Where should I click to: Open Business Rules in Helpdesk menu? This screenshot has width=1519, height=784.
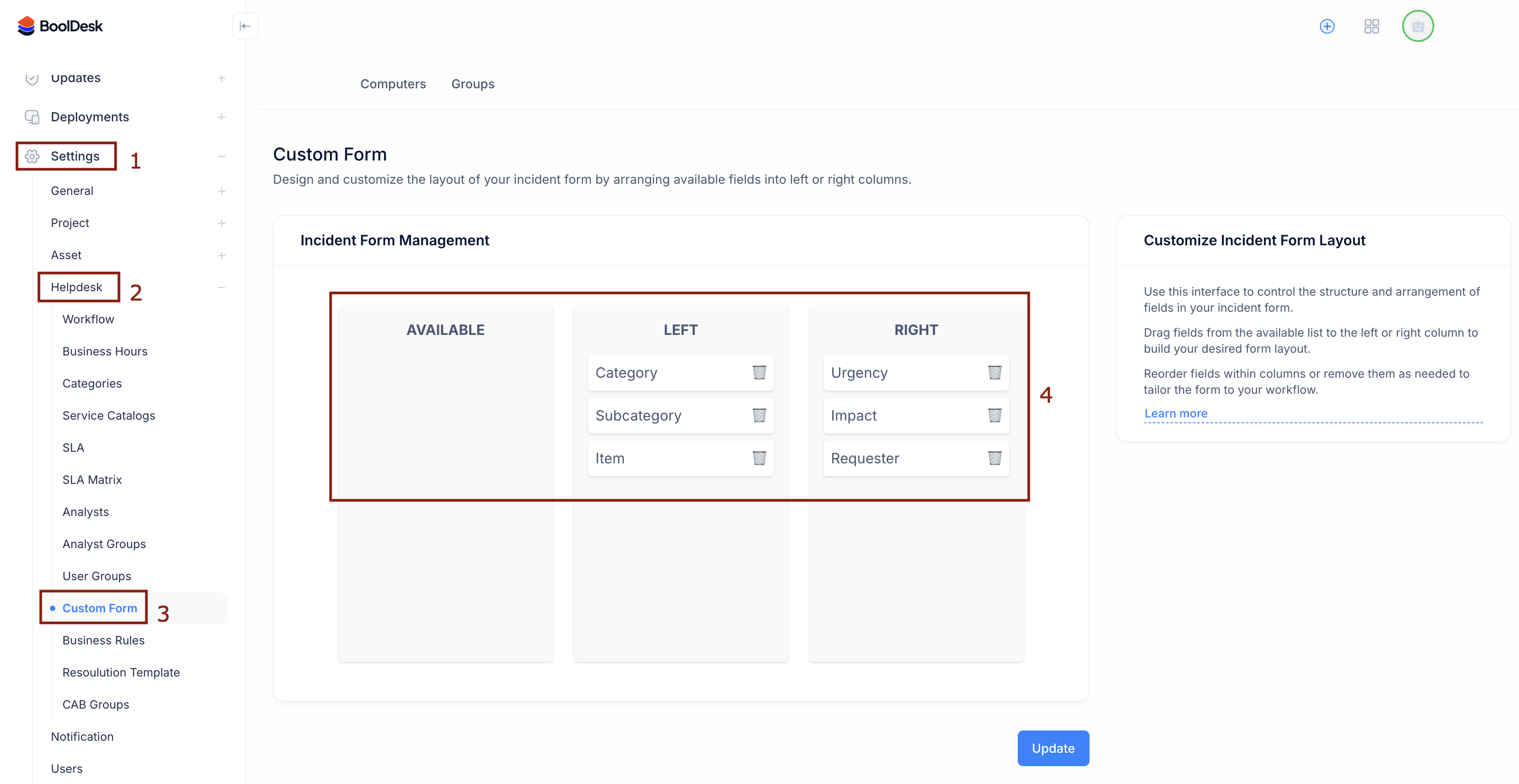(x=103, y=640)
